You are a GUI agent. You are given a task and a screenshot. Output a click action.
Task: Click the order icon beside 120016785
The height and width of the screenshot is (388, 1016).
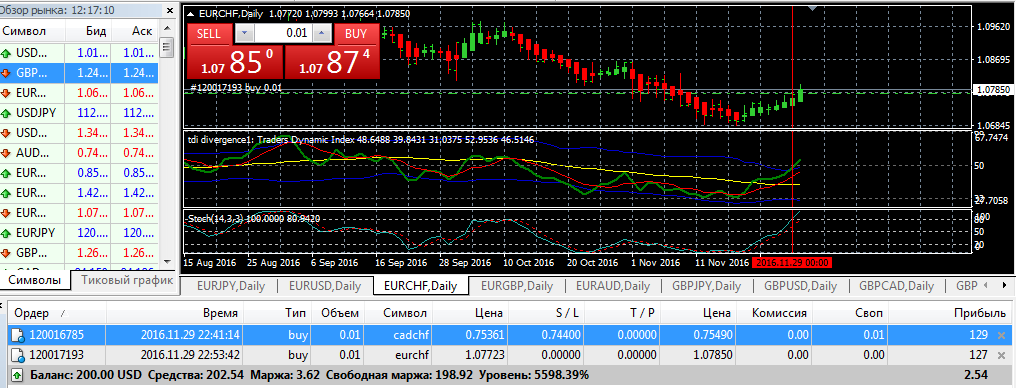pos(19,335)
